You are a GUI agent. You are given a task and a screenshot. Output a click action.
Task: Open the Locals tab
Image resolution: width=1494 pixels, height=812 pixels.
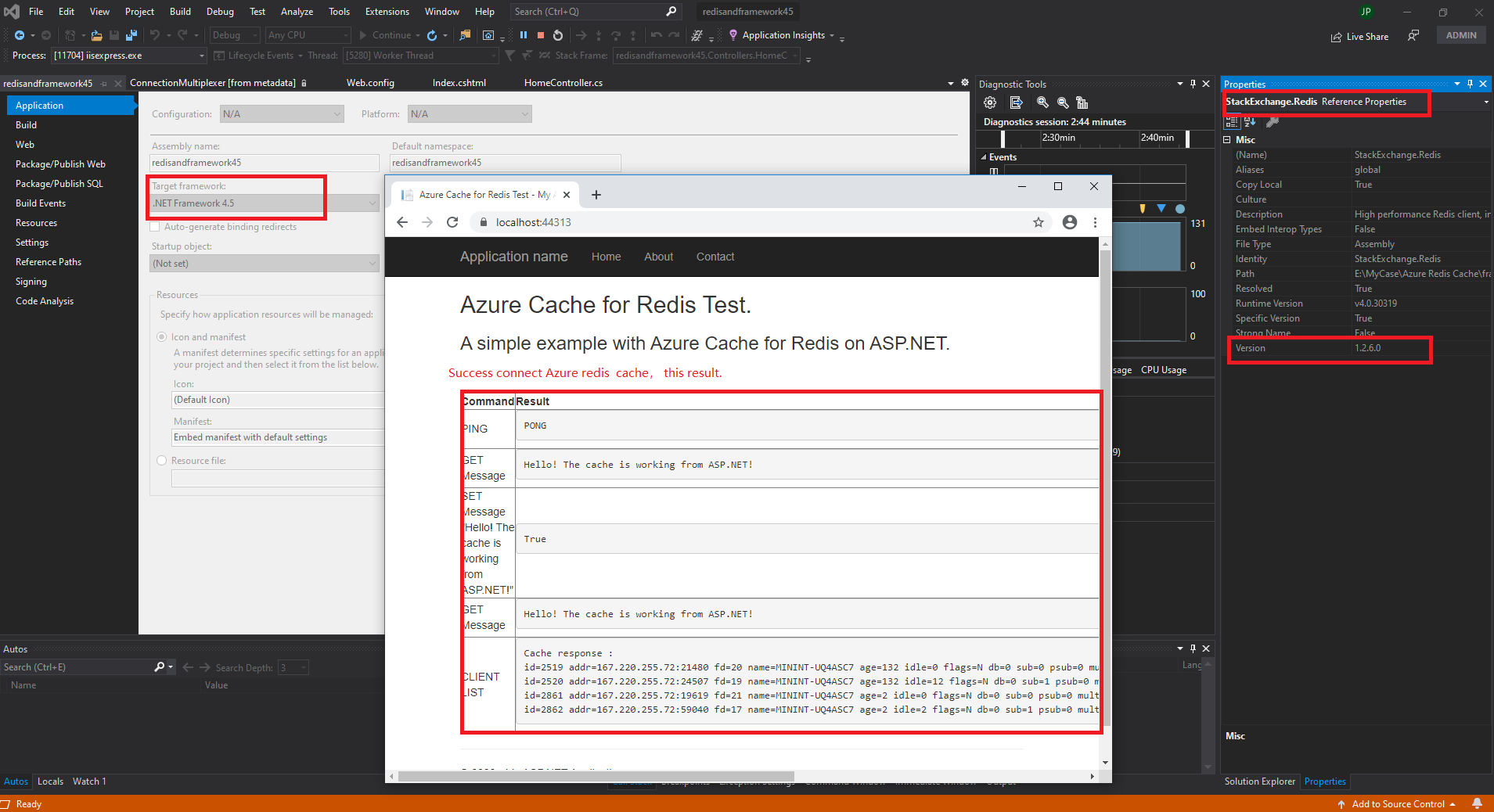pos(50,781)
